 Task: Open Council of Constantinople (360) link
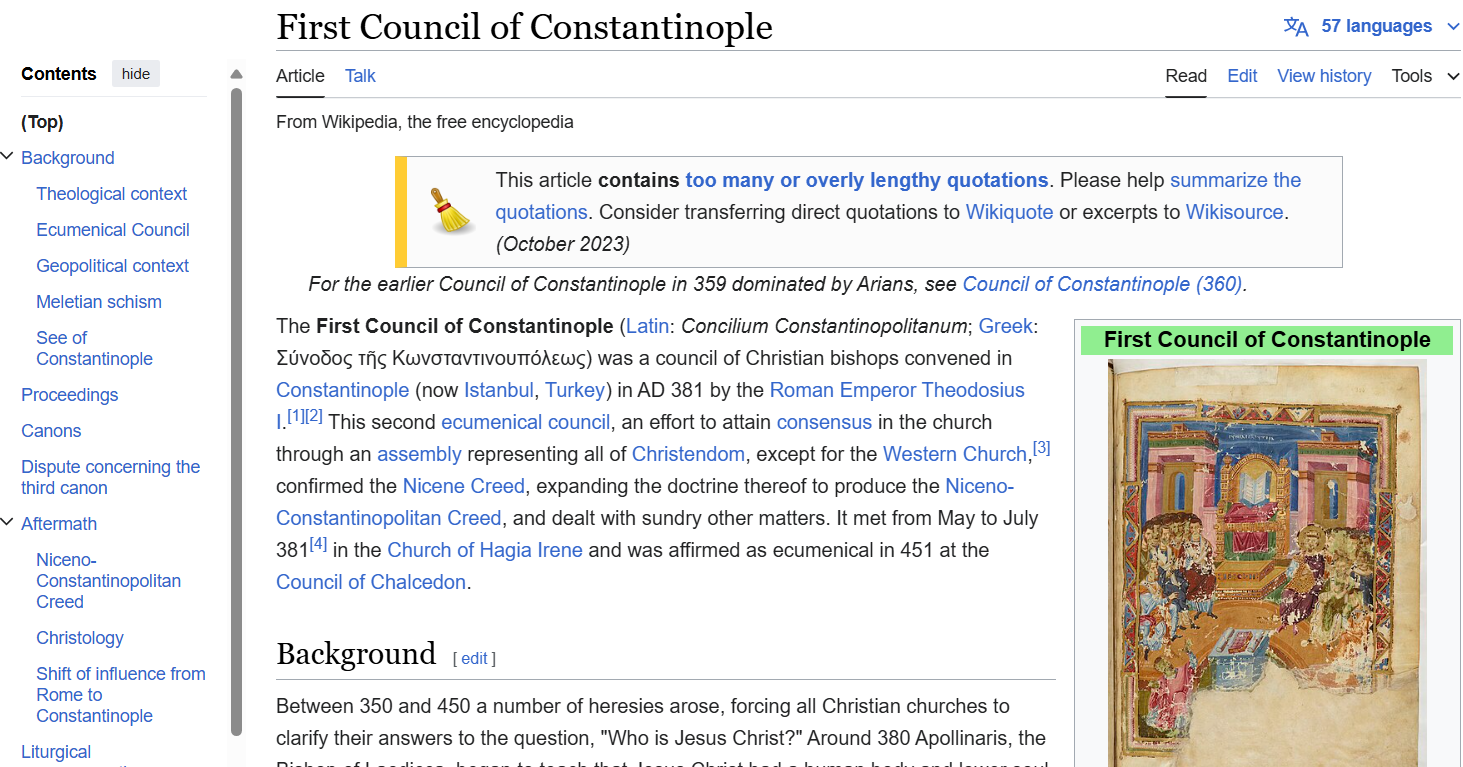coord(1102,284)
